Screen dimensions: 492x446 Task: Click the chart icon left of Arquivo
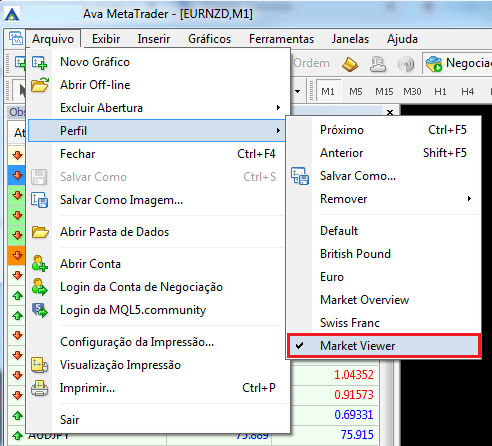(15, 39)
